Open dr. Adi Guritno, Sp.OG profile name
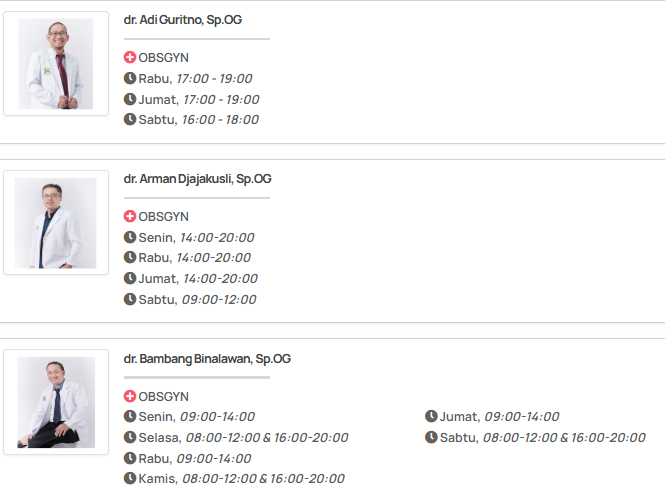Viewport: 665px width, 491px height. (x=183, y=19)
